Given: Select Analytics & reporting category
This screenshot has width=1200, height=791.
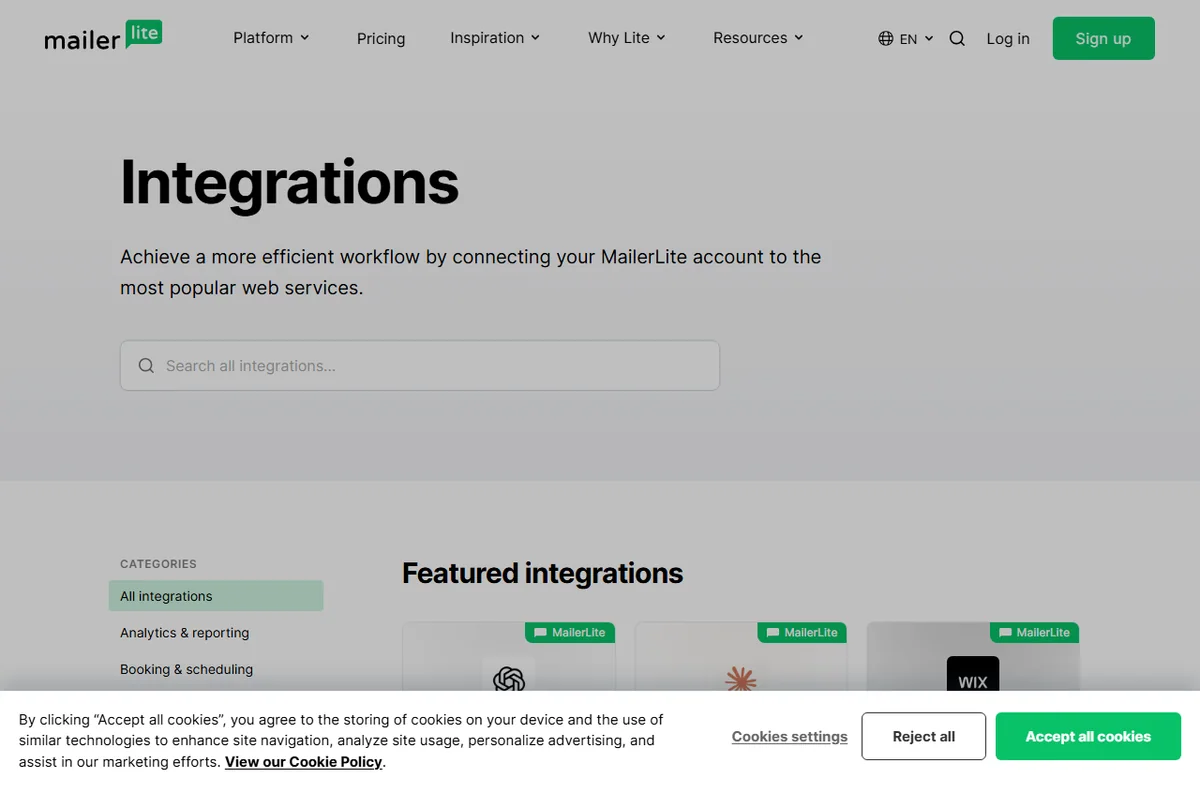Looking at the screenshot, I should click(x=184, y=633).
